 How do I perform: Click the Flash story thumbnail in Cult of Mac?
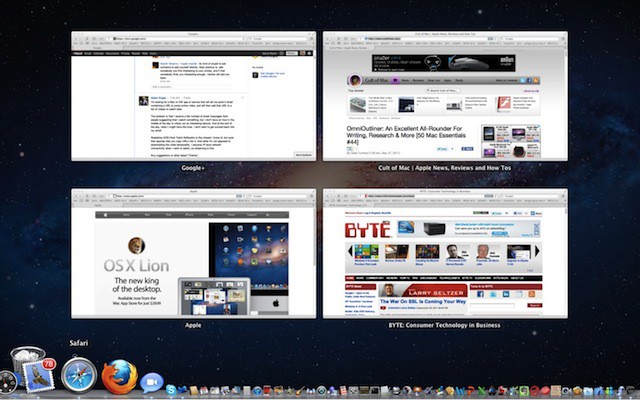pyautogui.click(x=504, y=104)
